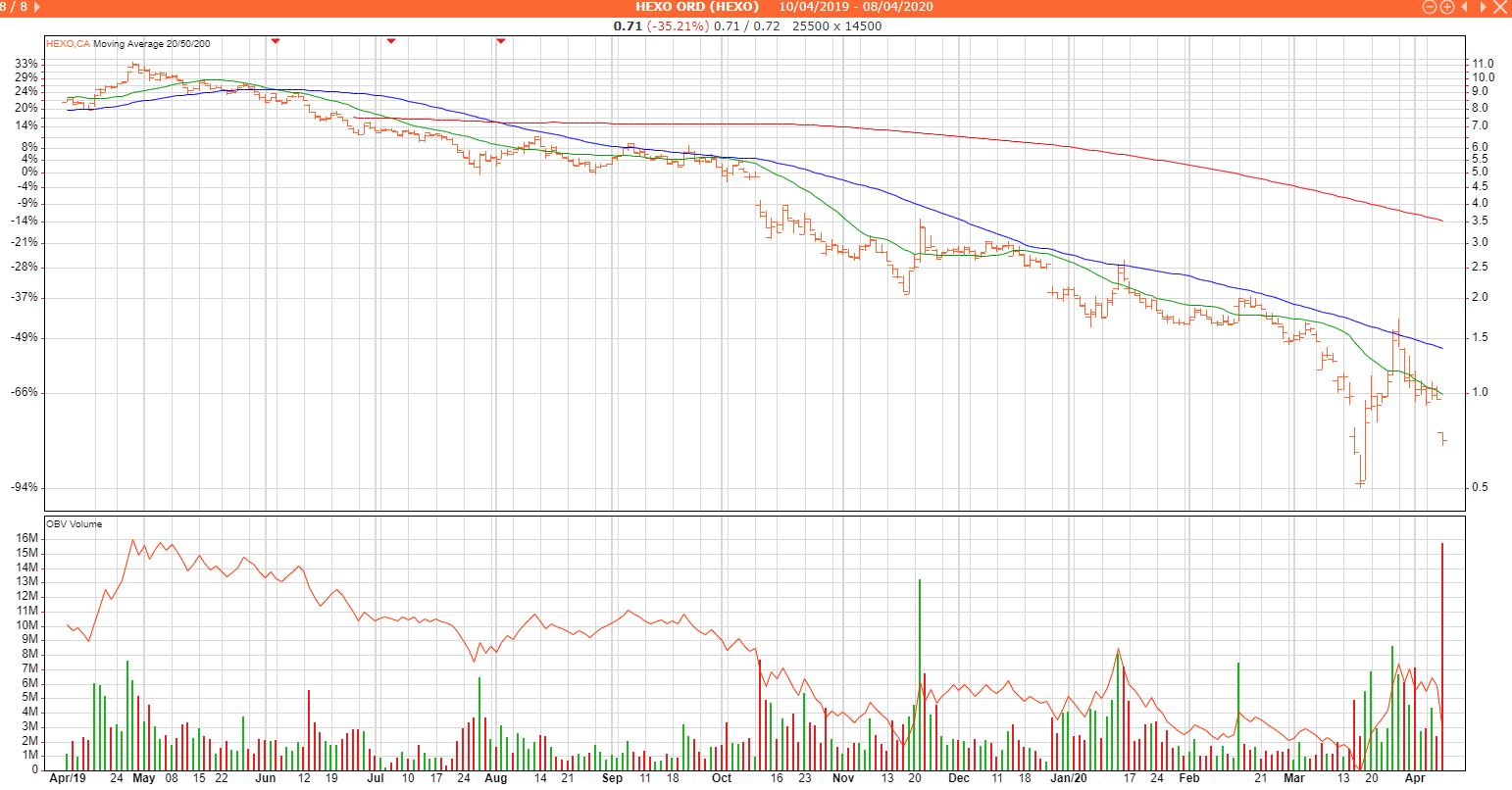
Task: Click the 0.71 (-35.21%) price quote
Action: point(661,25)
